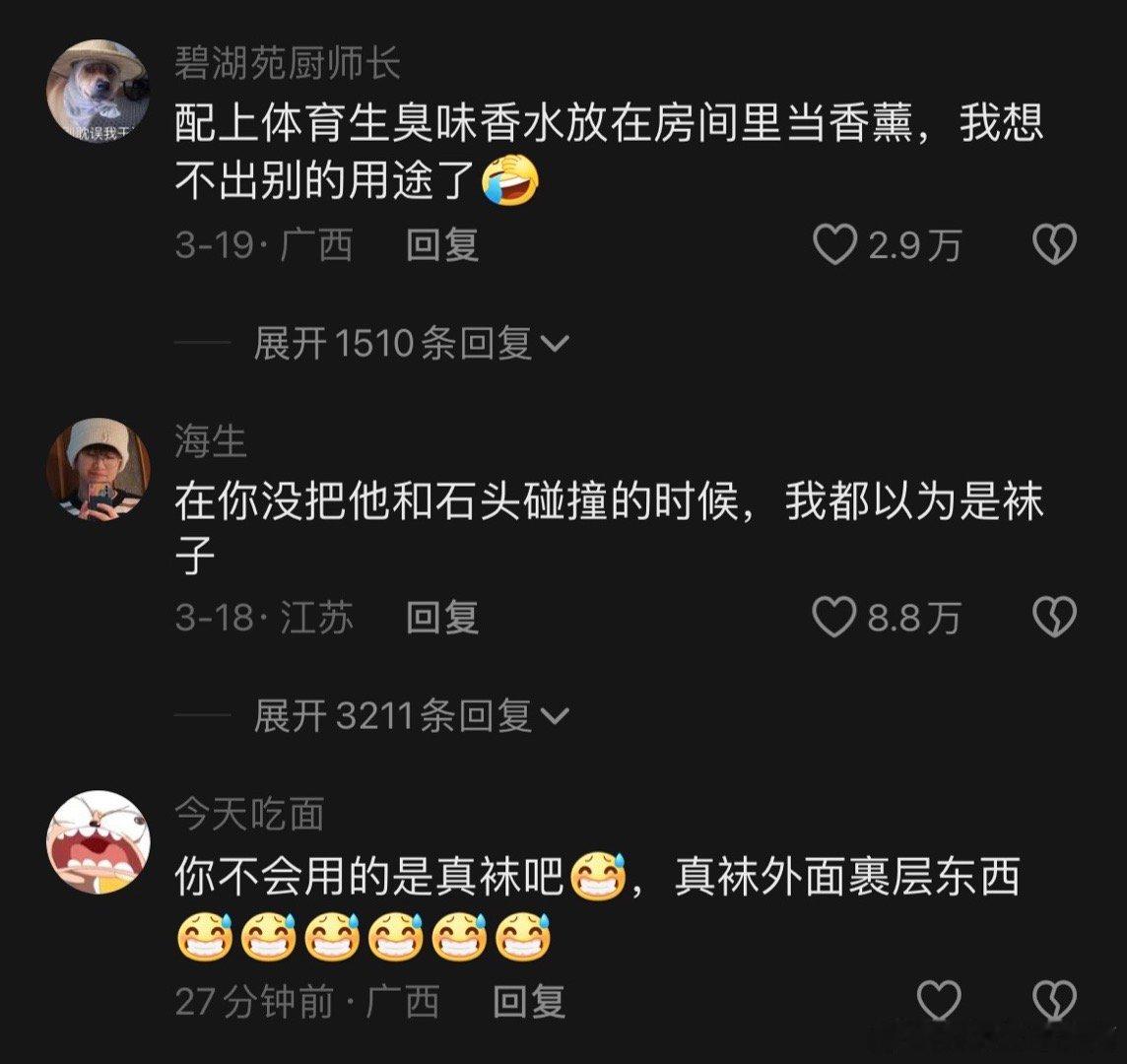Tap the chevron beside 展开3211条回复

coord(554,716)
